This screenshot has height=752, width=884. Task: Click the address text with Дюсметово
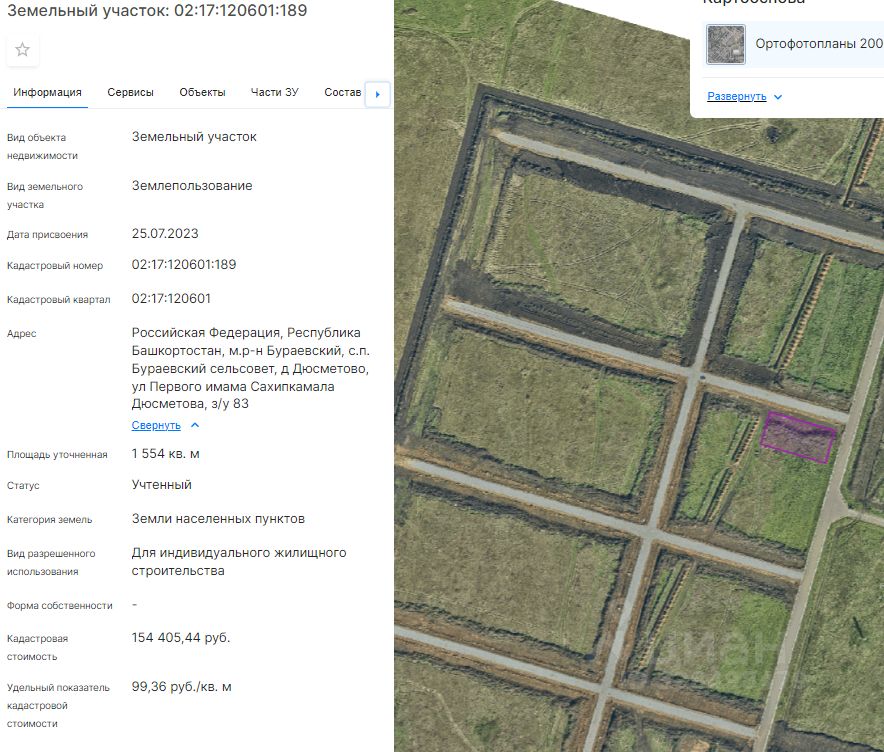tap(251, 368)
